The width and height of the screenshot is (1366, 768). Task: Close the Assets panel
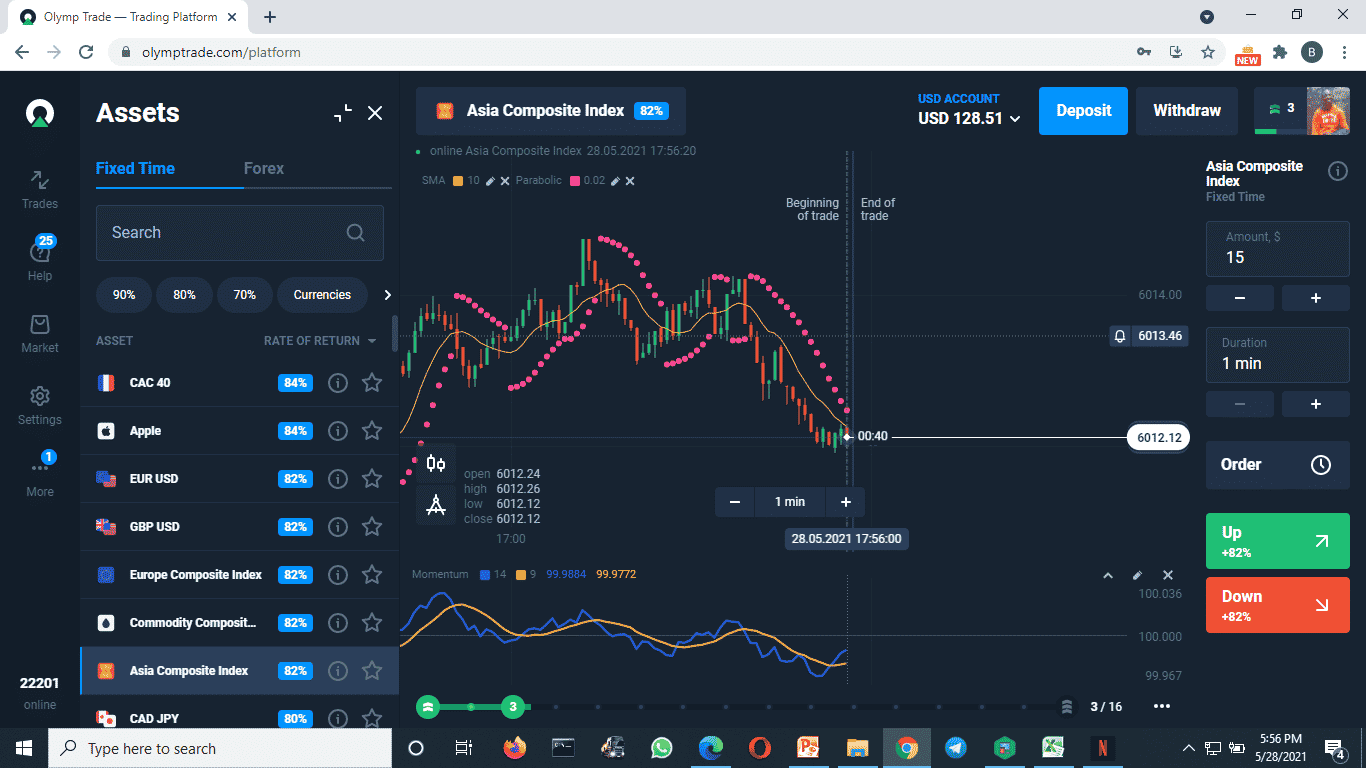tap(375, 113)
